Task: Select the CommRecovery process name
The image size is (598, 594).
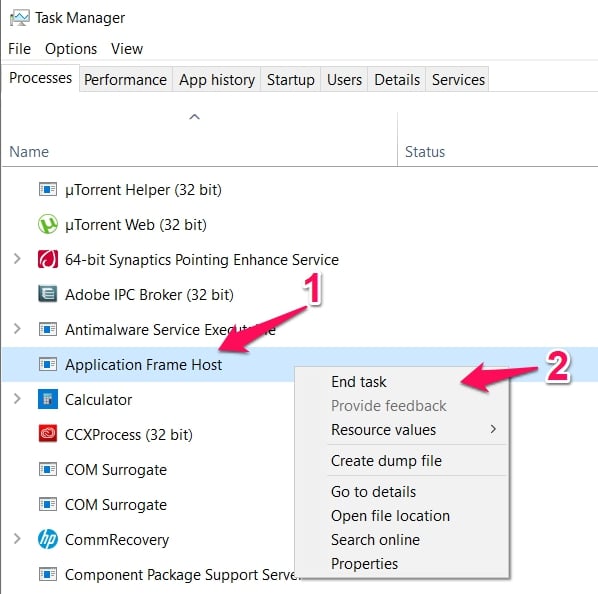Action: [117, 540]
